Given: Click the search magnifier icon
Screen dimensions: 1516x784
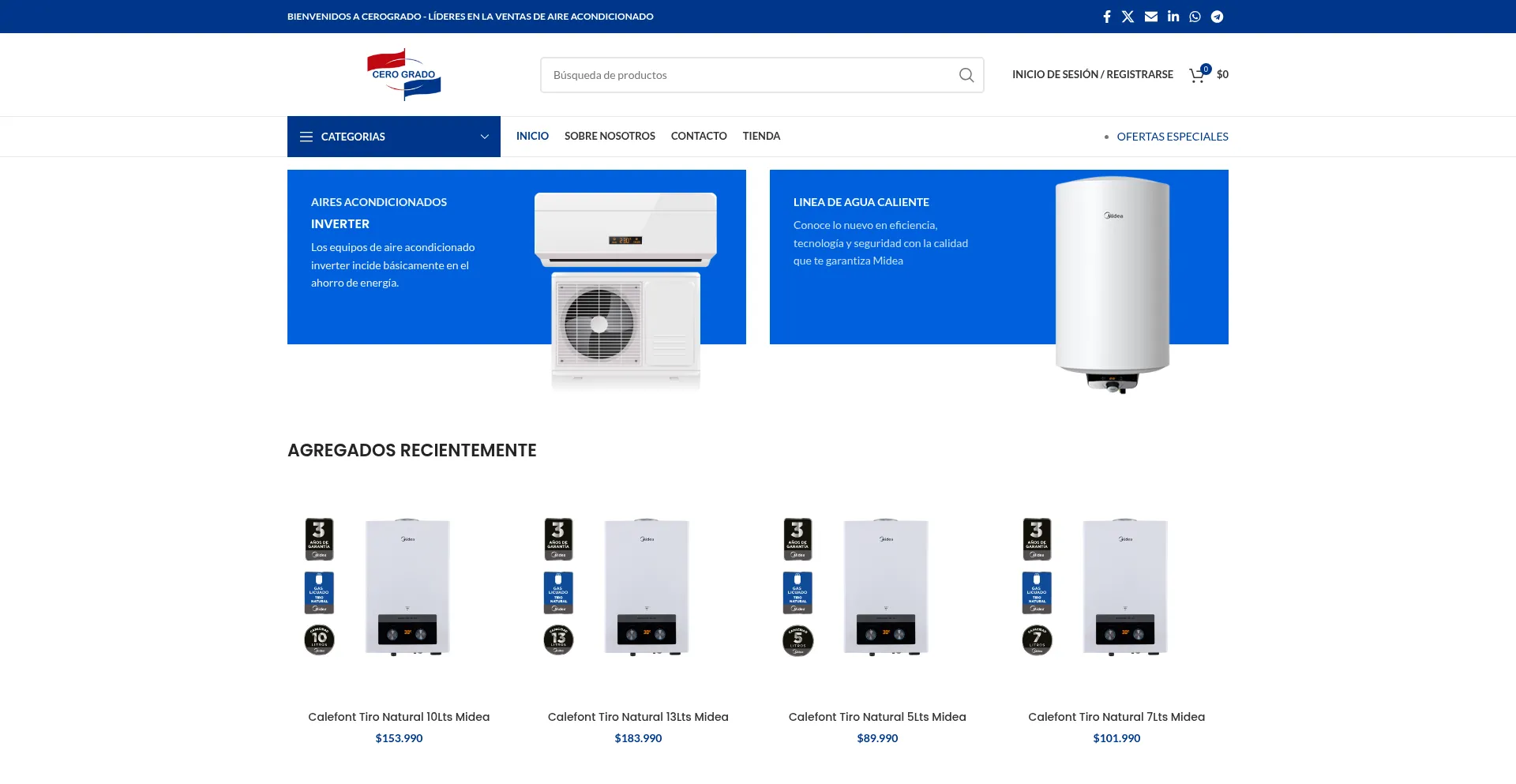Looking at the screenshot, I should (966, 75).
